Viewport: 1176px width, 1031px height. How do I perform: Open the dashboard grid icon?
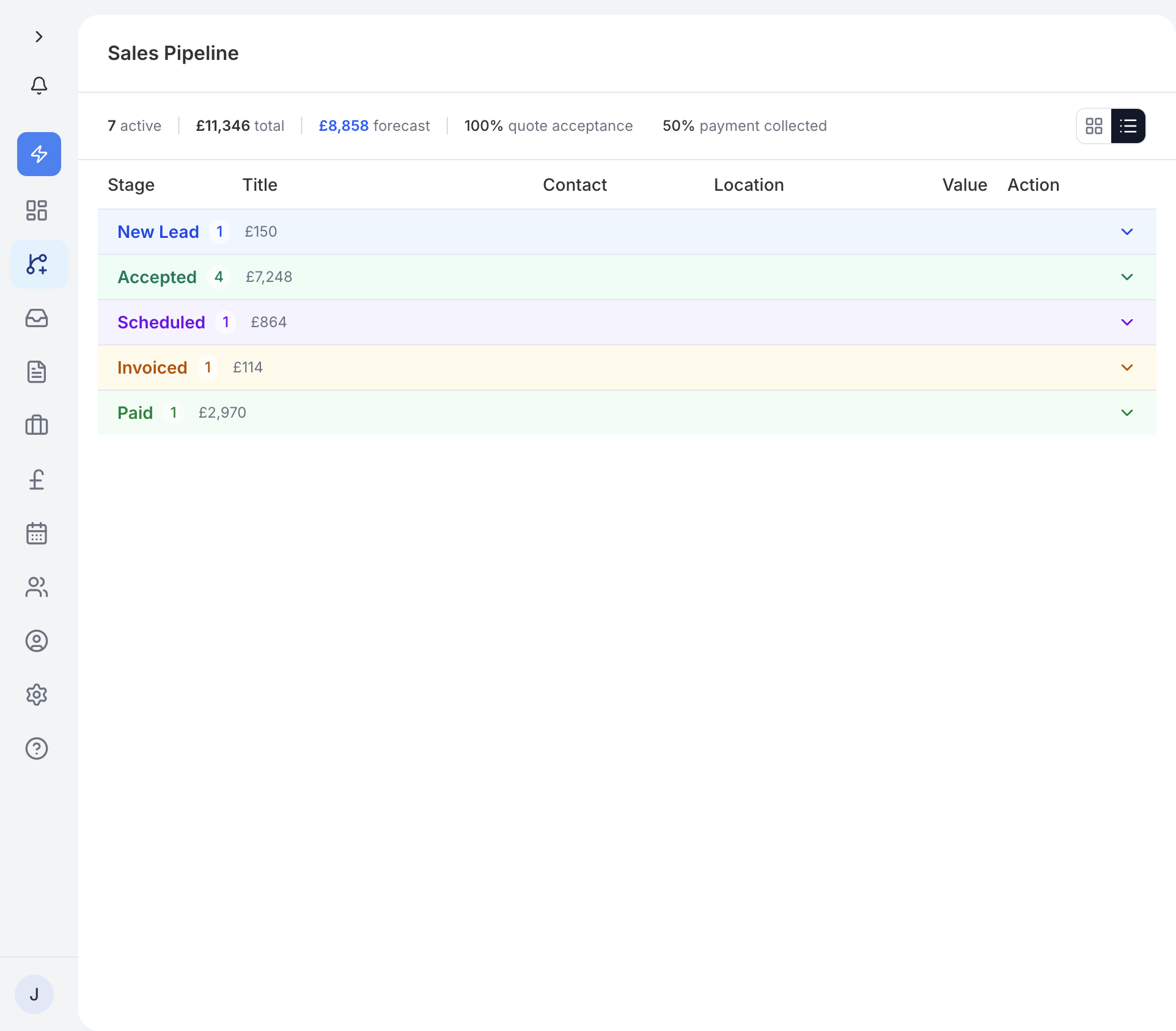point(36,210)
